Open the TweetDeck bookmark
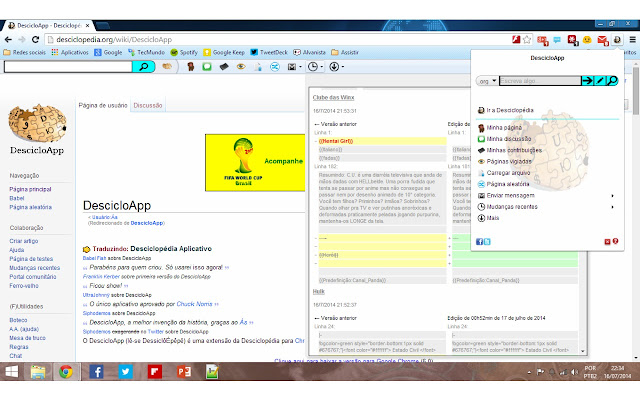 point(269,52)
